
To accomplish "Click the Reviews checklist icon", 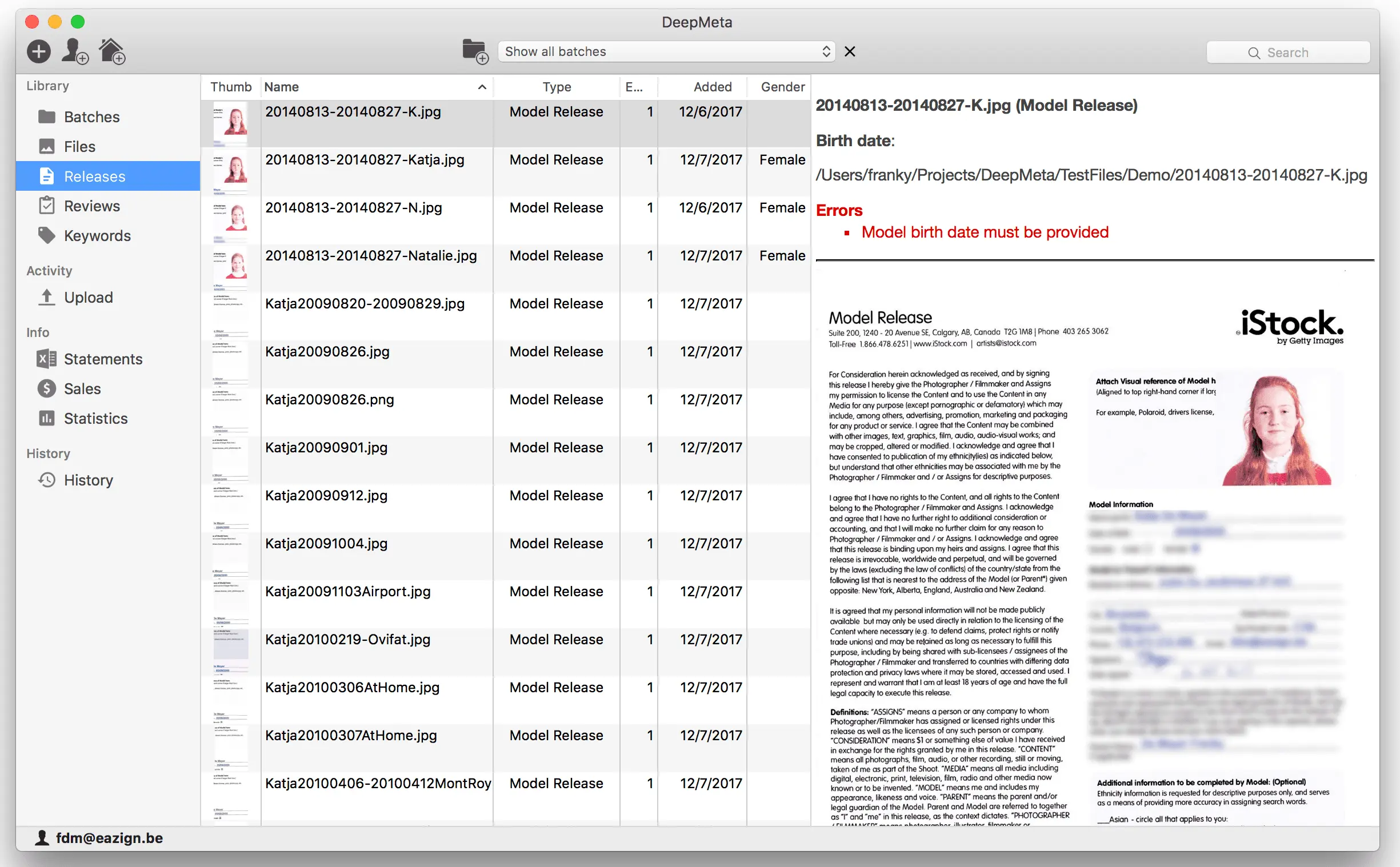I will coord(46,205).
